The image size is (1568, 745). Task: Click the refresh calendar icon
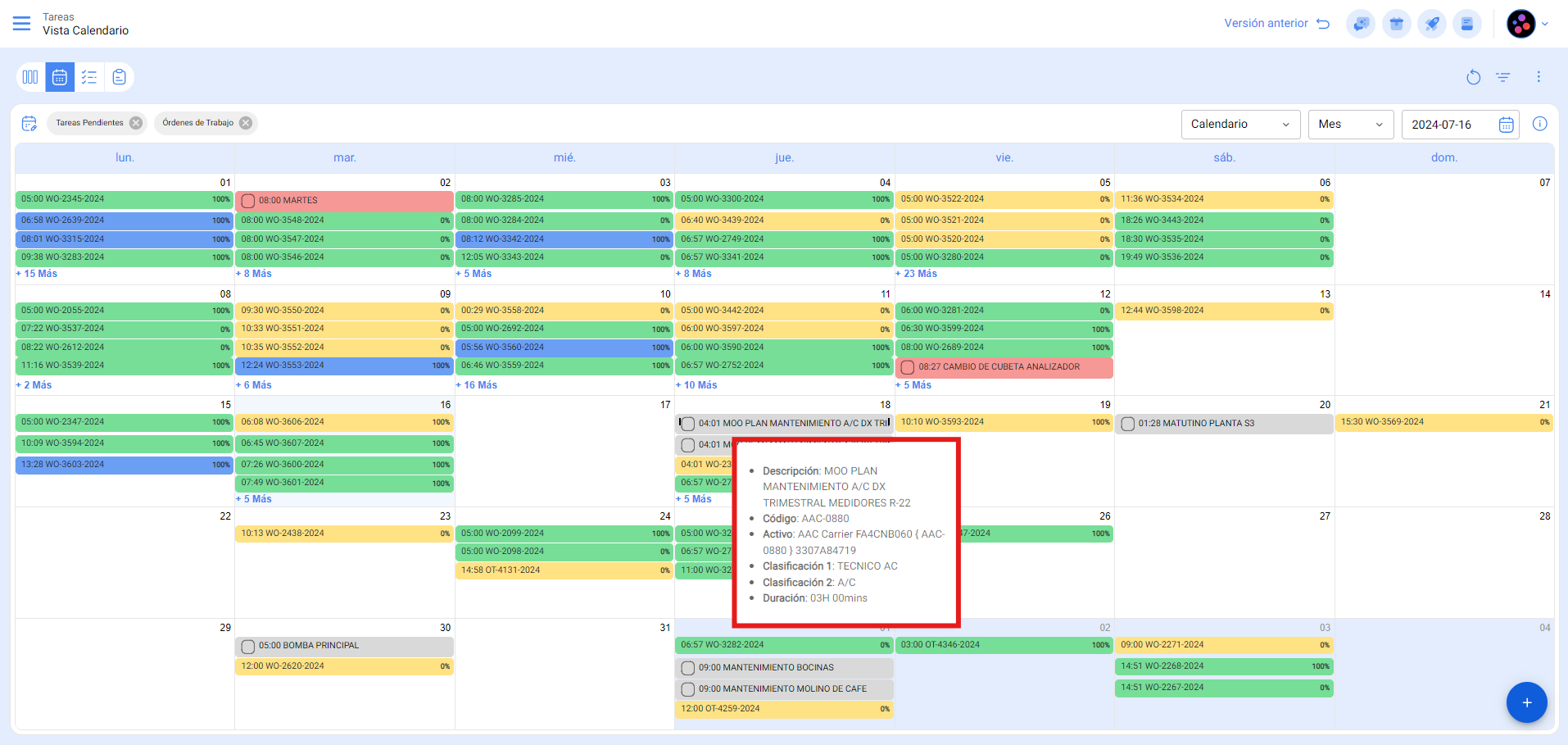point(1473,77)
